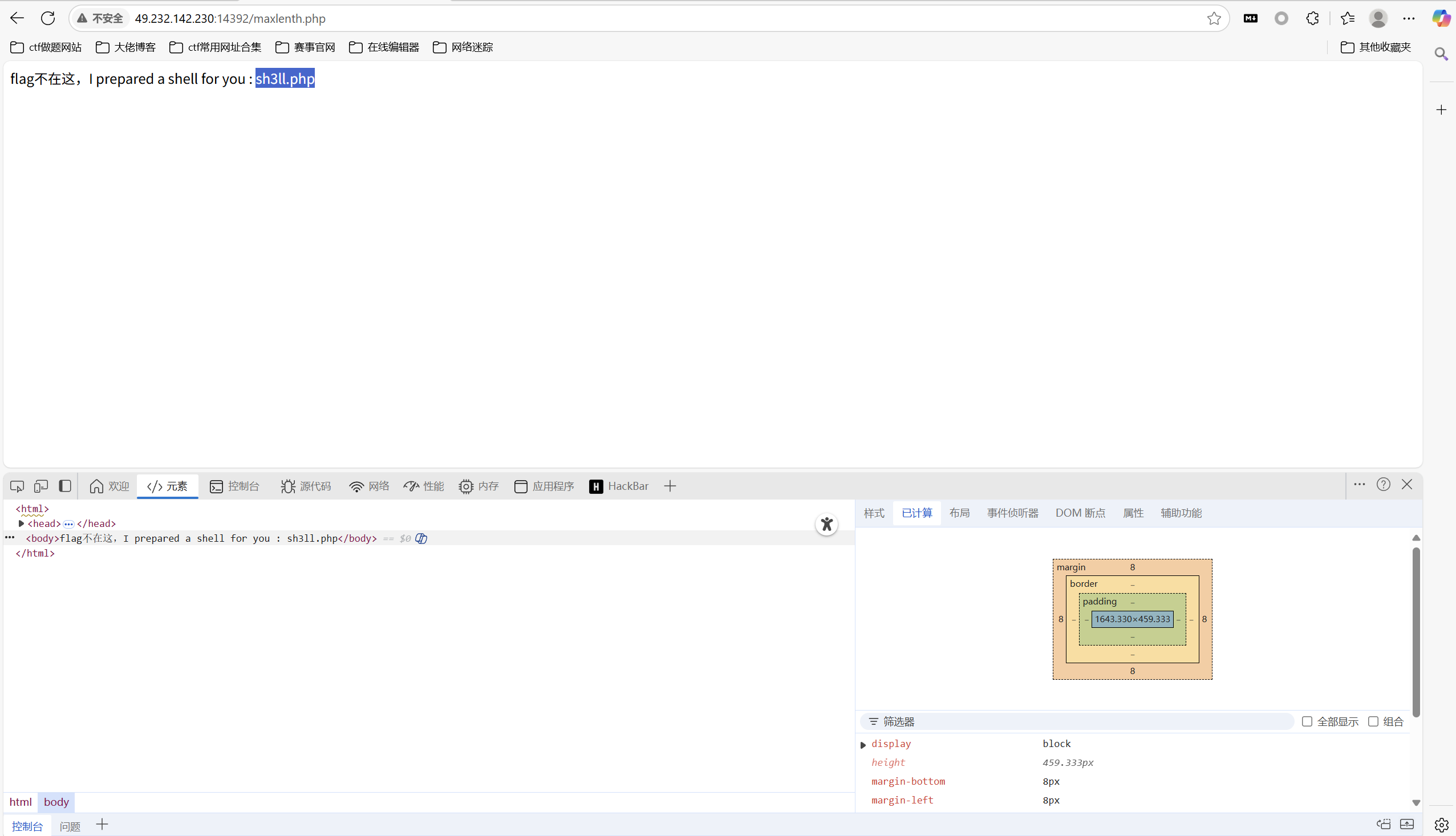Image resolution: width=1456 pixels, height=836 pixels.
Task: Switch to the 已计算 computed pane
Action: pyautogui.click(x=917, y=513)
